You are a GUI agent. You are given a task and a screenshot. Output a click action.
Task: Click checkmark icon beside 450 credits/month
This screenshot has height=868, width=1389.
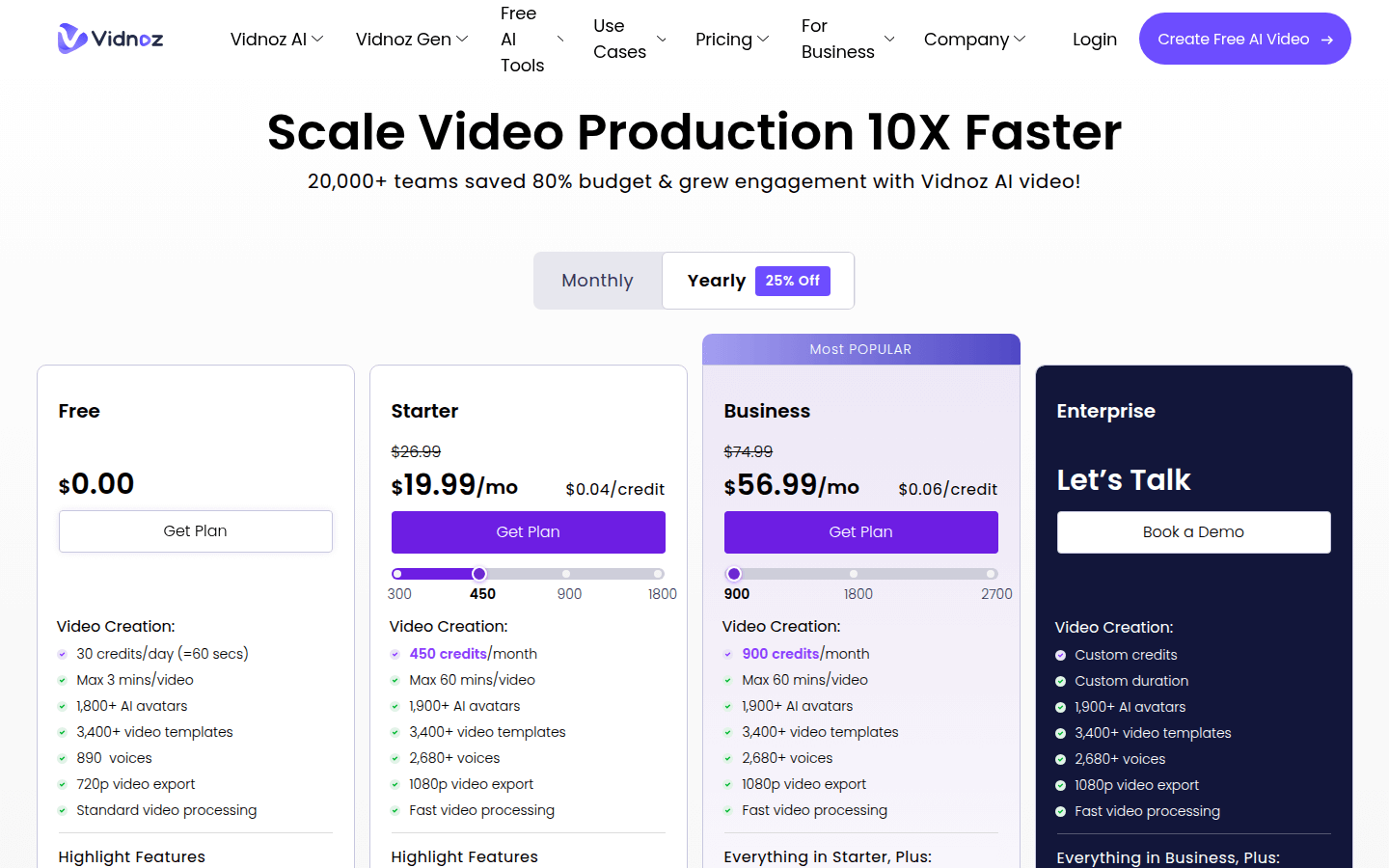coord(395,654)
